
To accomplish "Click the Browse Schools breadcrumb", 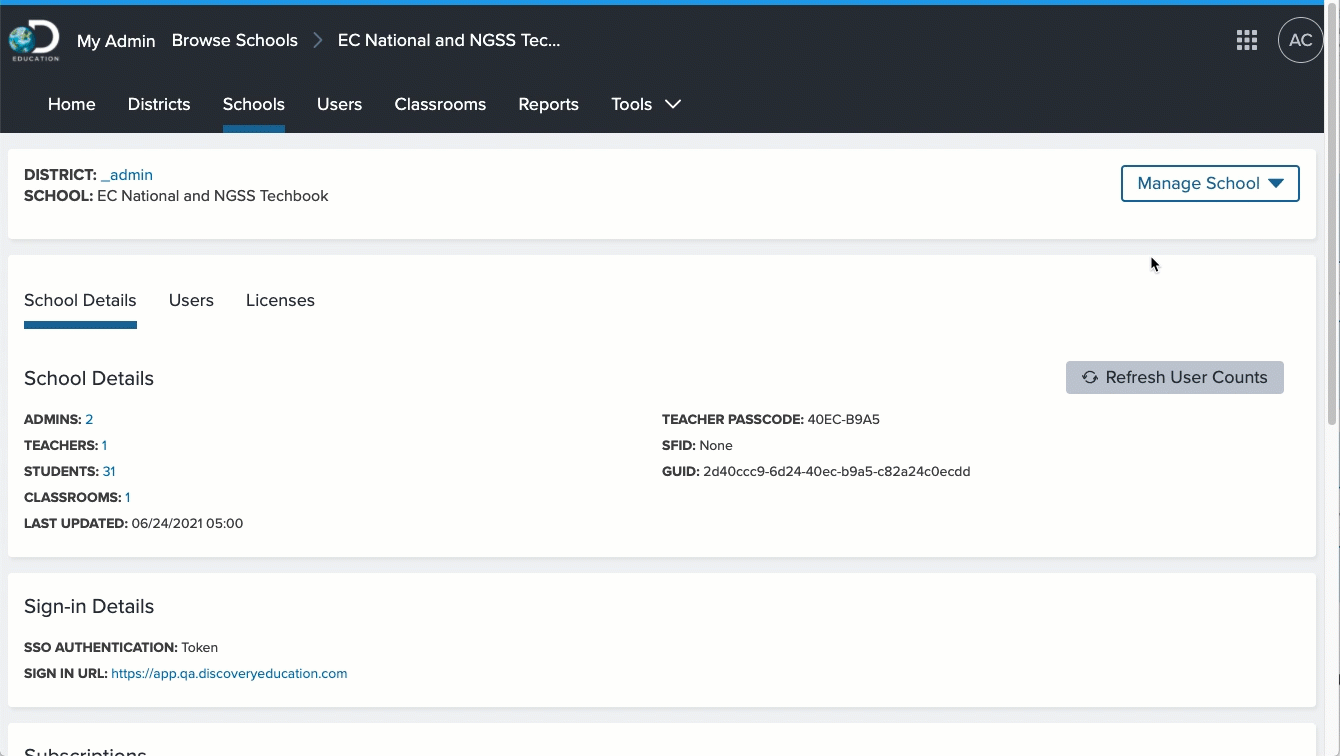I will pyautogui.click(x=235, y=40).
